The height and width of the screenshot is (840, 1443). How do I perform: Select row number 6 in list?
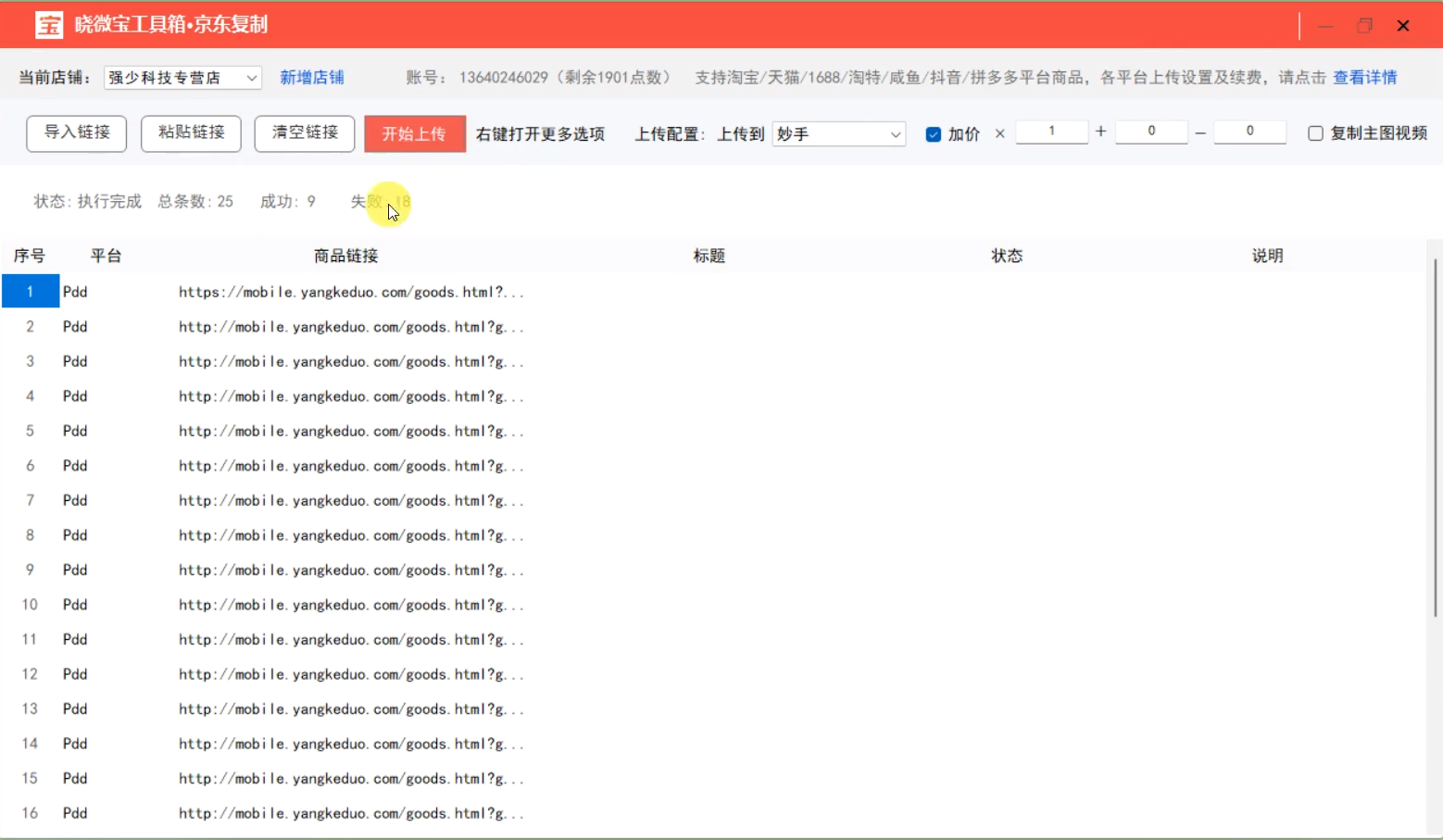pos(30,466)
